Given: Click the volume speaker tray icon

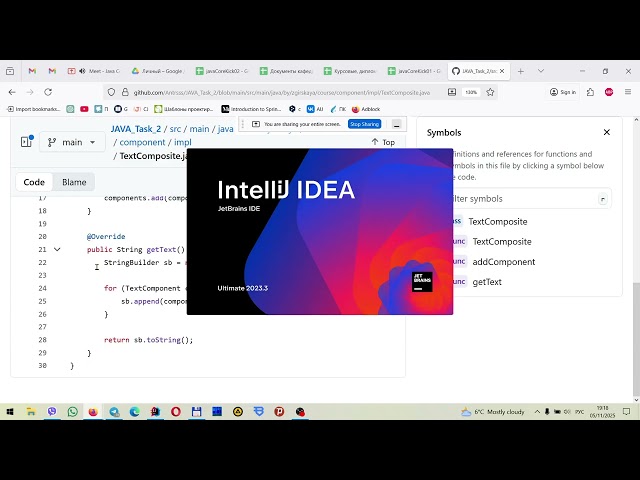Looking at the screenshot, I should tap(567, 412).
